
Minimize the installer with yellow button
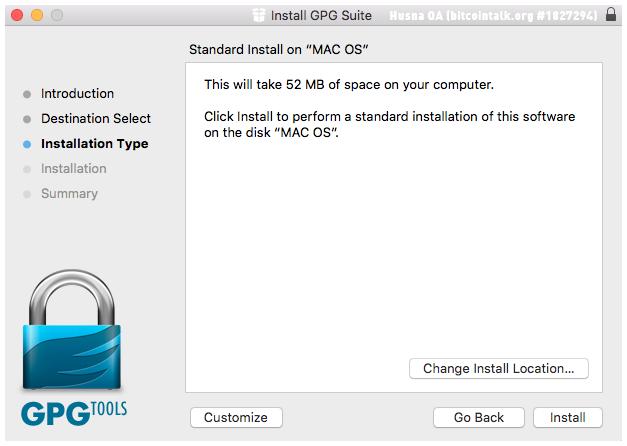pyautogui.click(x=37, y=15)
